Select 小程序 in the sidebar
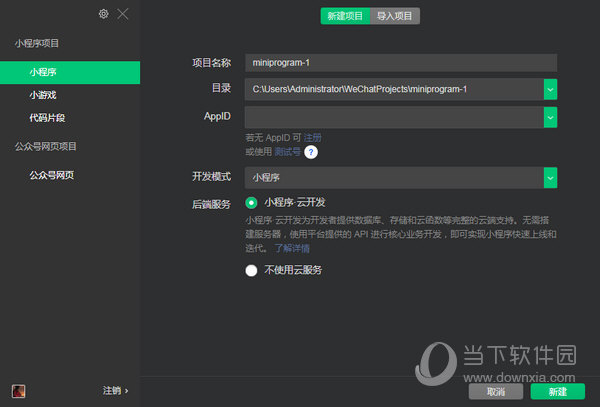The image size is (600, 407). tap(70, 72)
